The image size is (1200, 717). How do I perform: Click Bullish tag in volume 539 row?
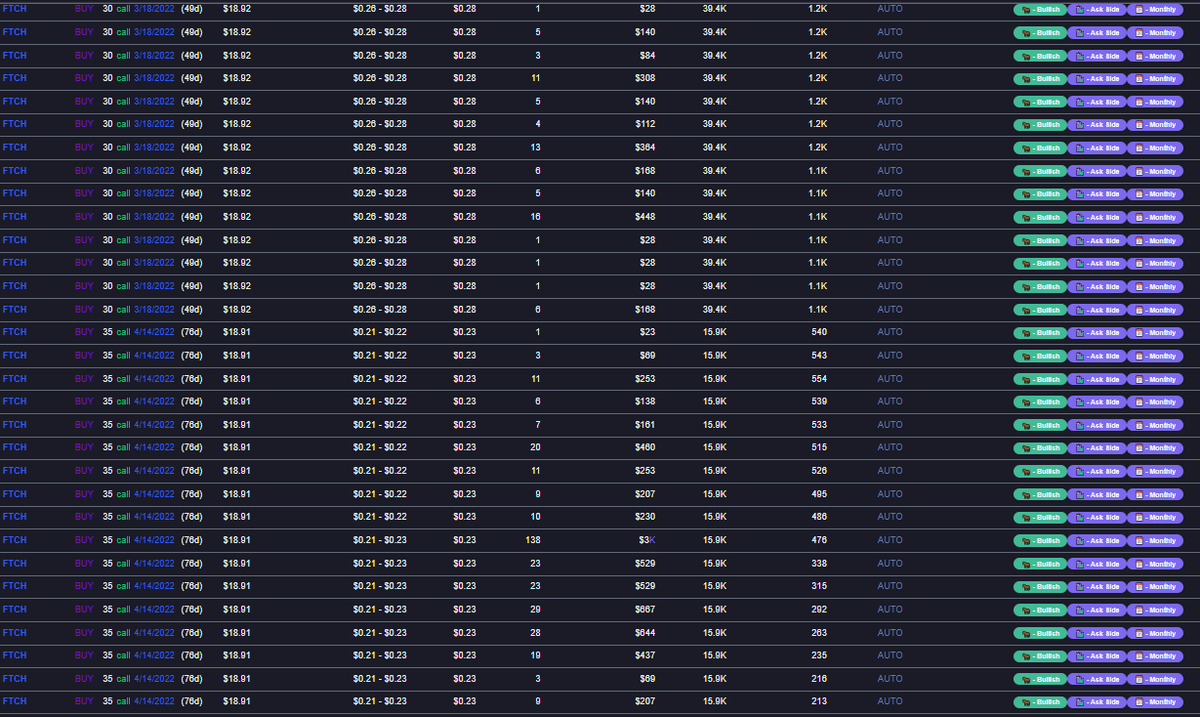point(1040,402)
